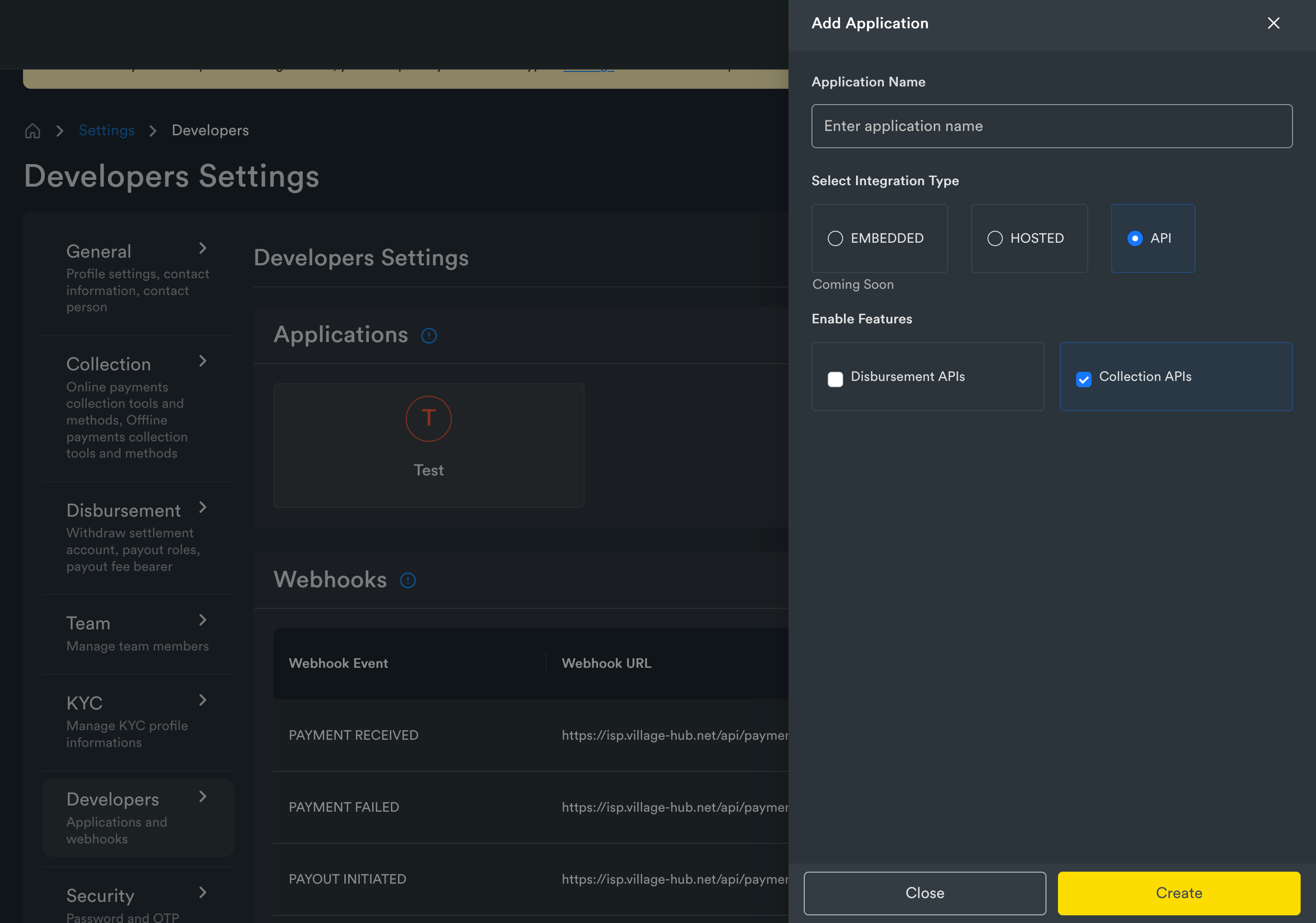Select the PAYOUT INITIATED webhook row
The width and height of the screenshot is (1316, 923).
pos(531,879)
